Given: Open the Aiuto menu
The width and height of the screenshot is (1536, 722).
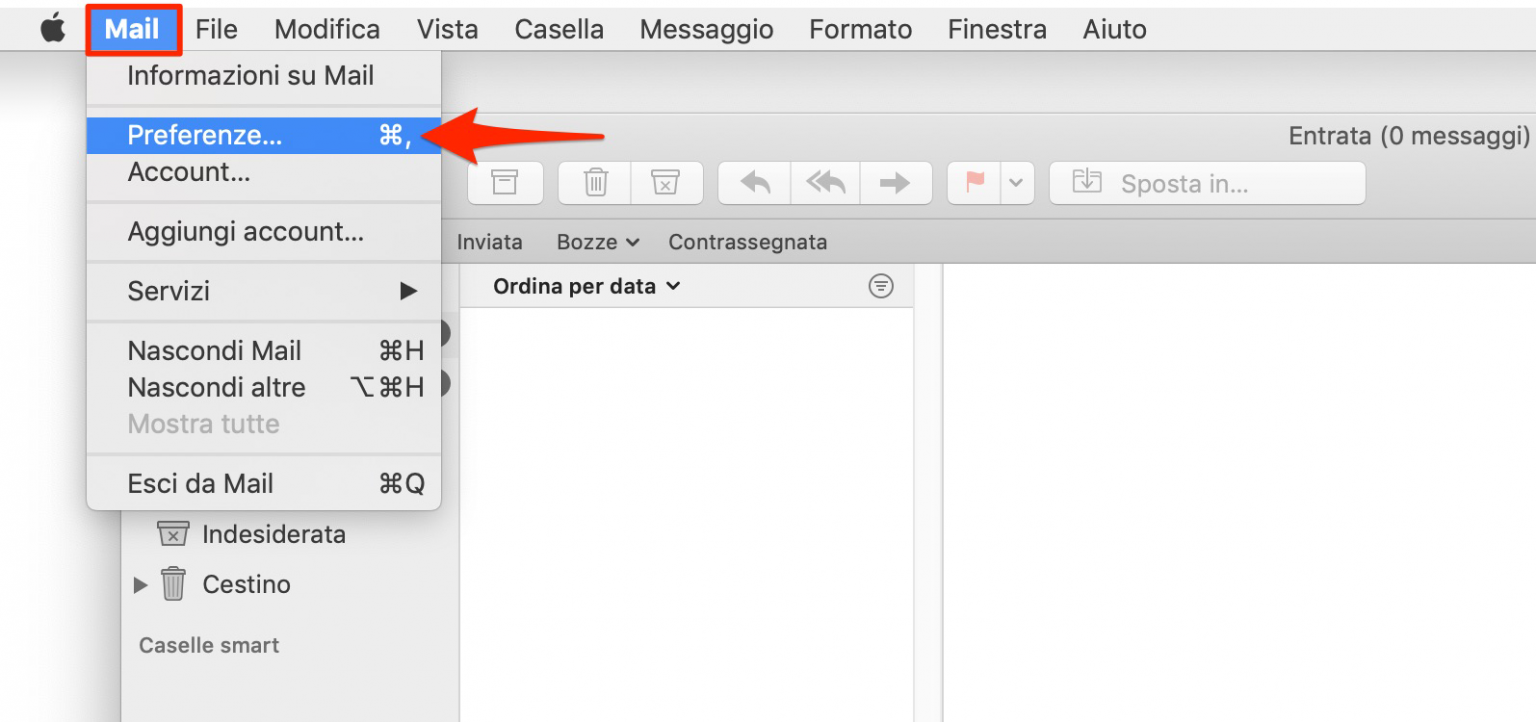Looking at the screenshot, I should coord(1114,30).
